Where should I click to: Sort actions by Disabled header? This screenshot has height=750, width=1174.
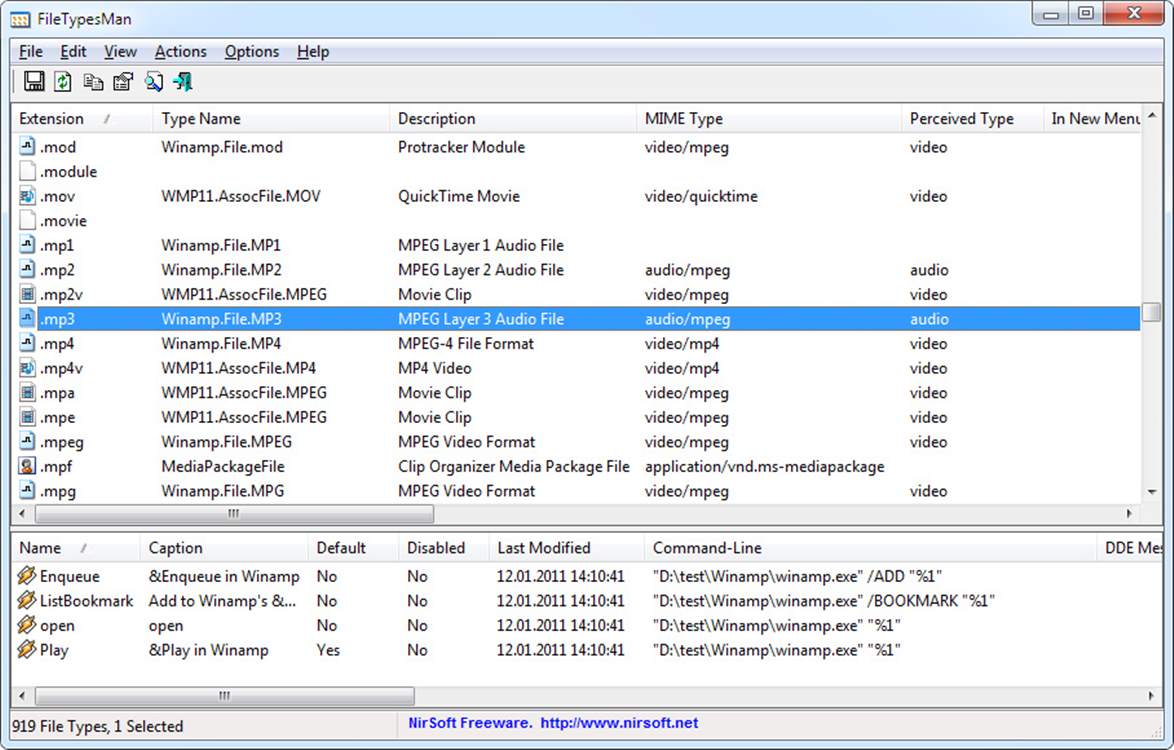click(444, 548)
